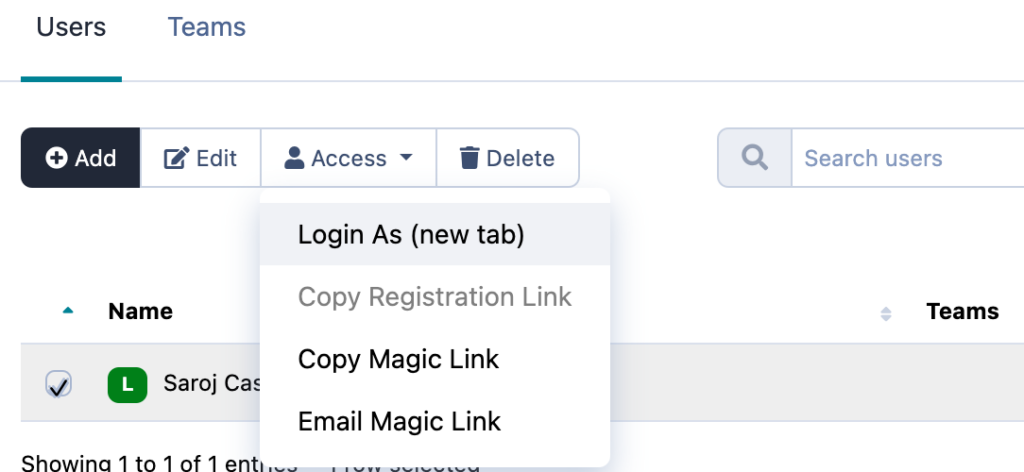Open the Users tab
Viewport: 1024px width, 472px height.
pyautogui.click(x=71, y=27)
